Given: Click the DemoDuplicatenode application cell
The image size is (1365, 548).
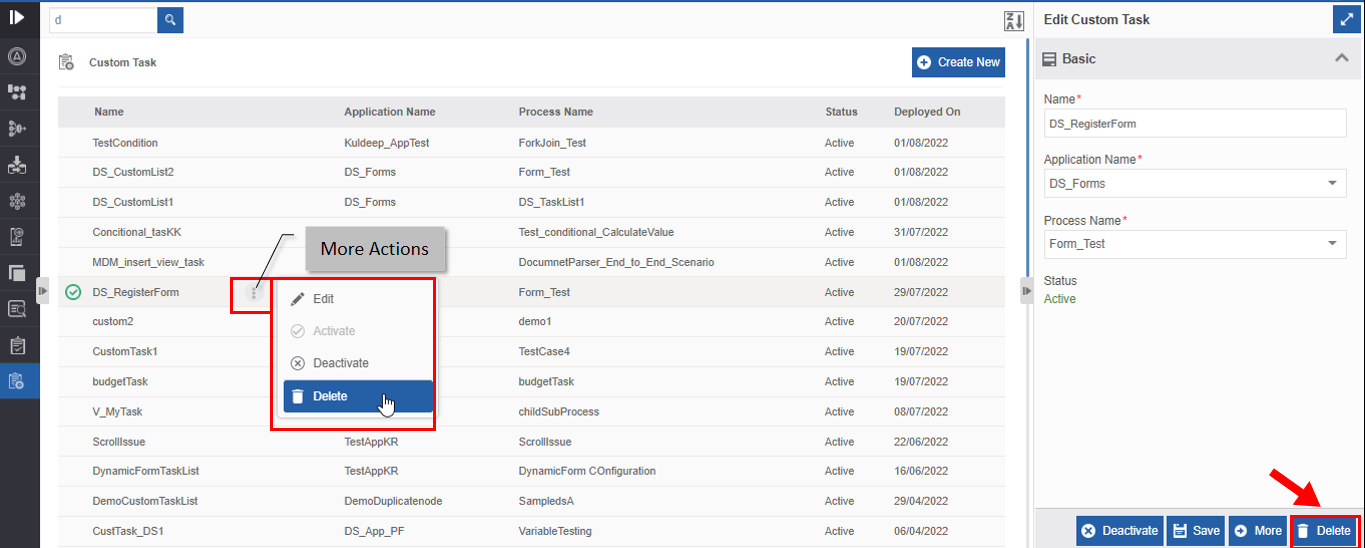Looking at the screenshot, I should tap(393, 501).
